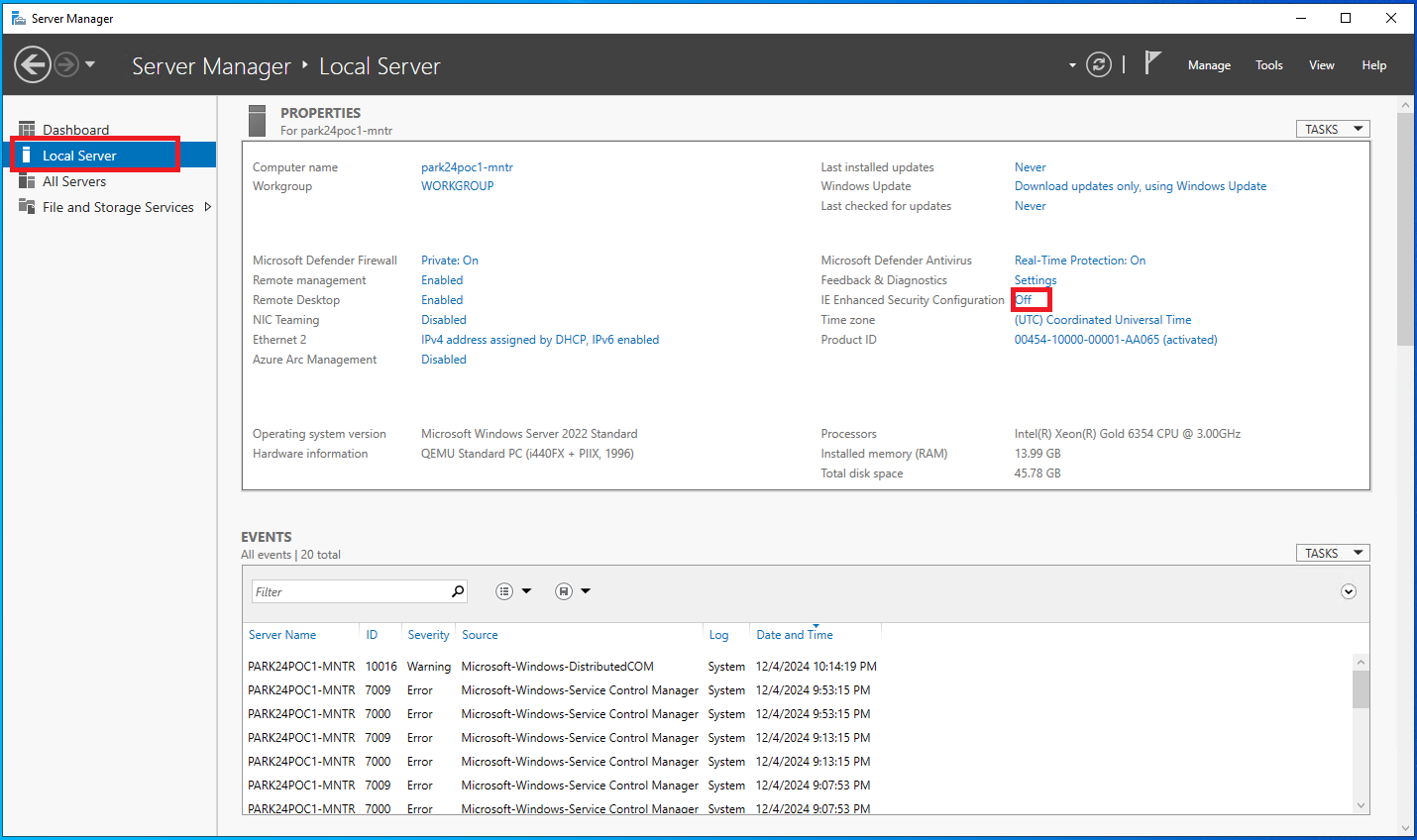
Task: Refresh Server Manager with the refresh icon
Action: tap(1099, 64)
